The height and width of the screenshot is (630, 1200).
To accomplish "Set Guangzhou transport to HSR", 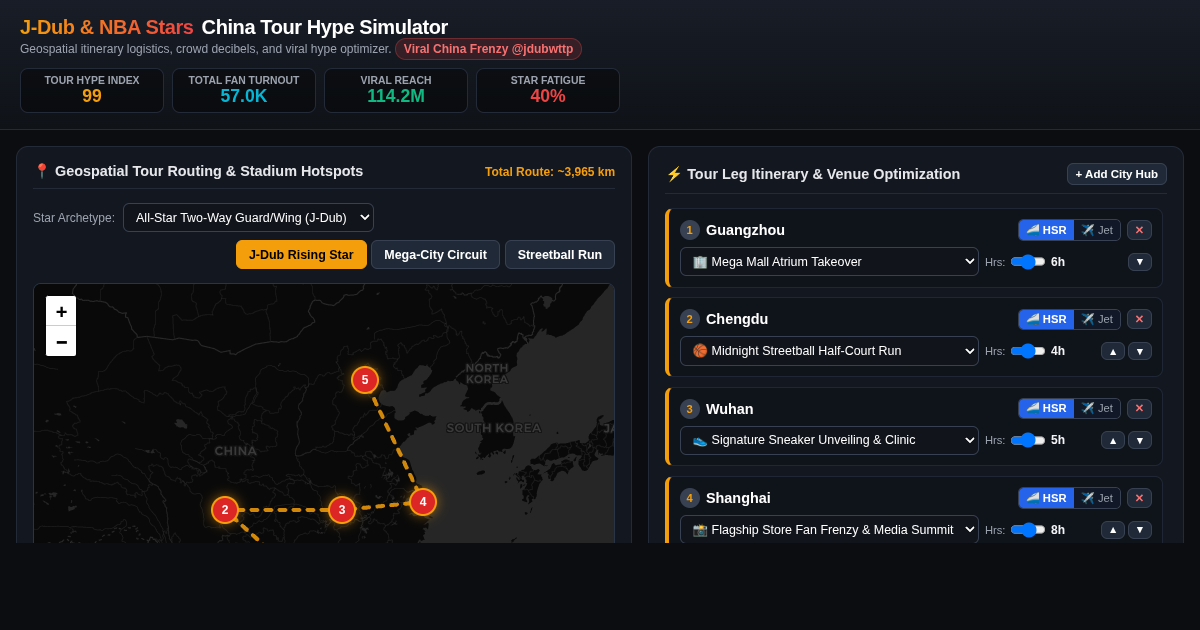I will coord(1046,230).
